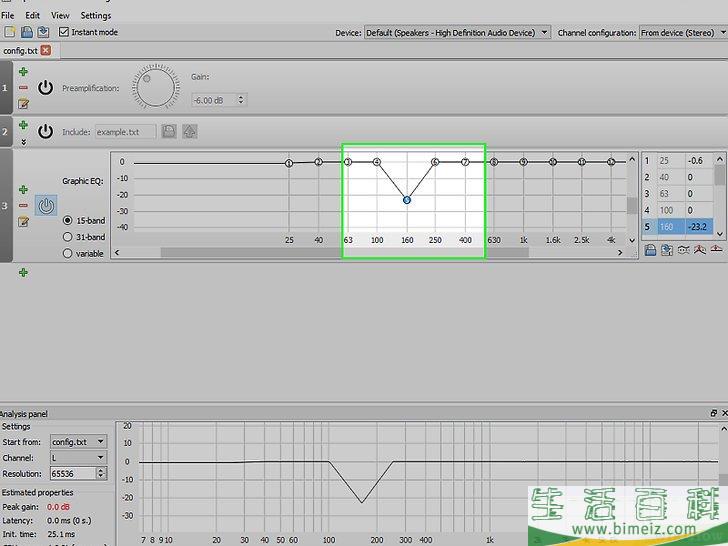The image size is (728, 546).
Task: Open the Start from dropdown in Analysis panel
Action: pos(78,441)
